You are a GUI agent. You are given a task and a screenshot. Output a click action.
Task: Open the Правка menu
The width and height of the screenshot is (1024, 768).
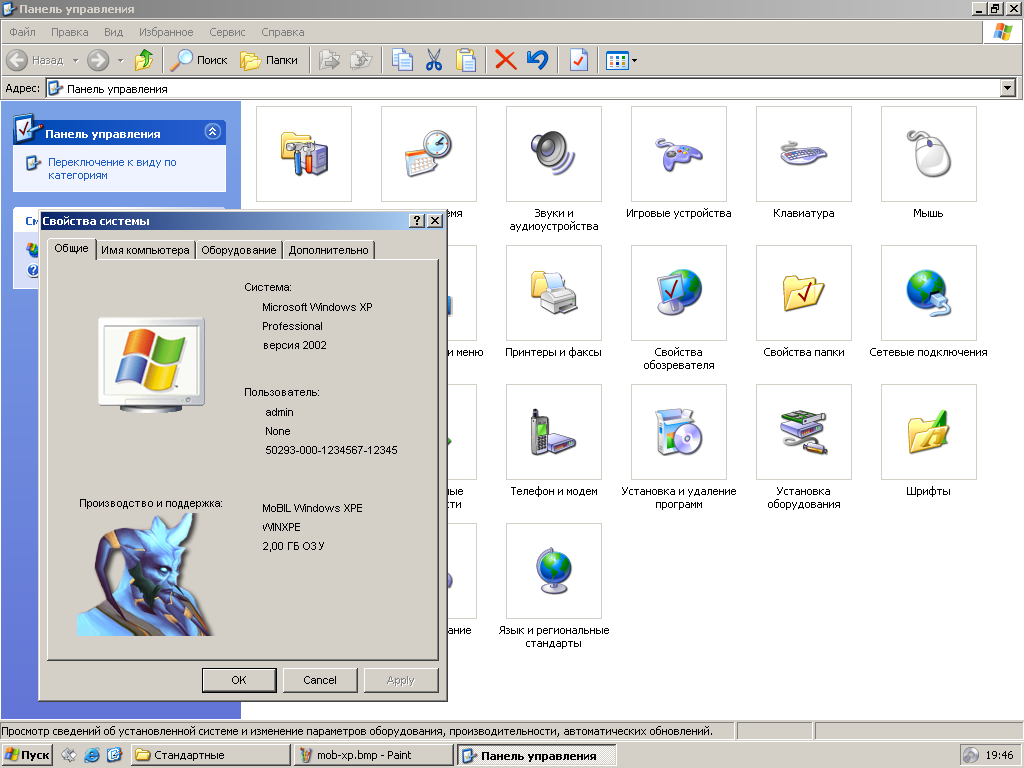pyautogui.click(x=69, y=32)
